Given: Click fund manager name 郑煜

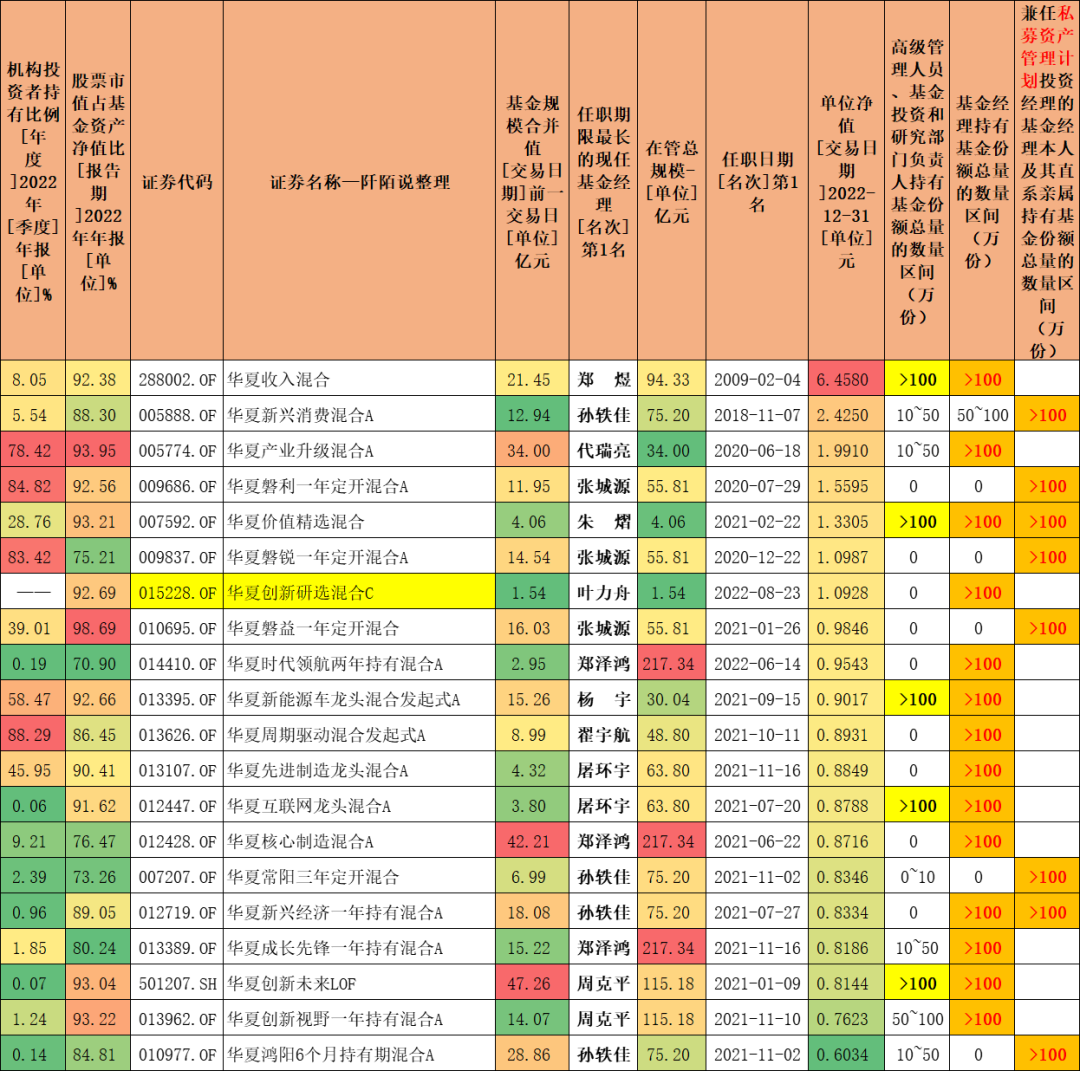Looking at the screenshot, I should tap(602, 380).
